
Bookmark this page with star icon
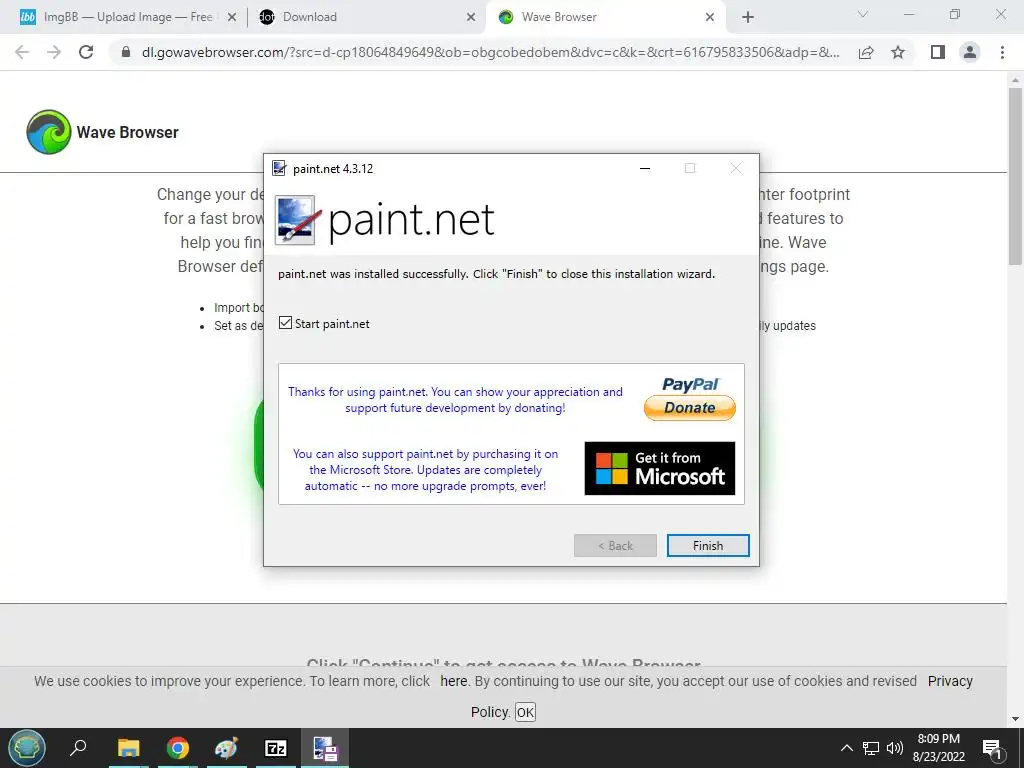pos(898,52)
